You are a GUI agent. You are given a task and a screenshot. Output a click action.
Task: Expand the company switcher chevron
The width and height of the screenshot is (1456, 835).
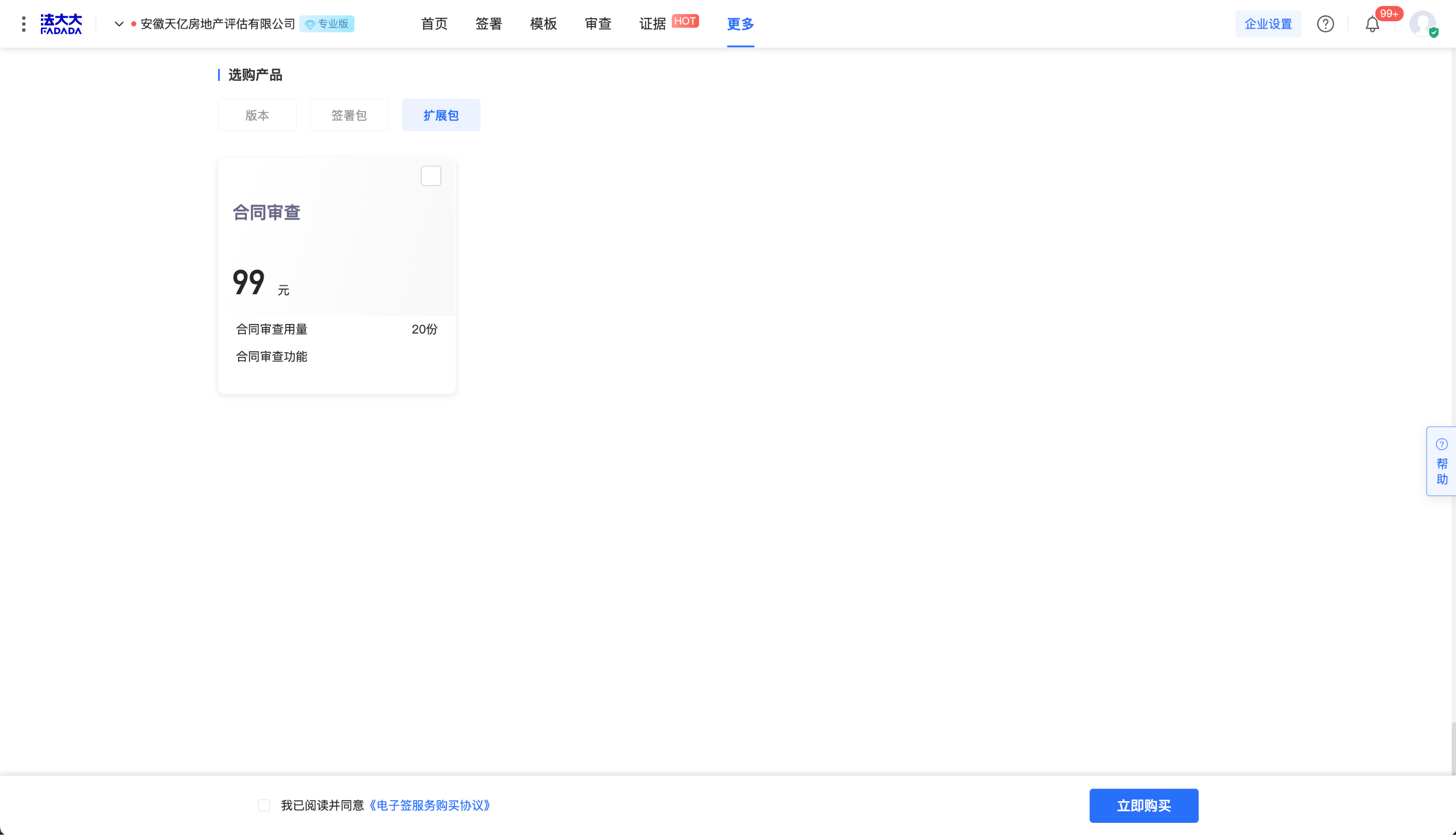119,24
